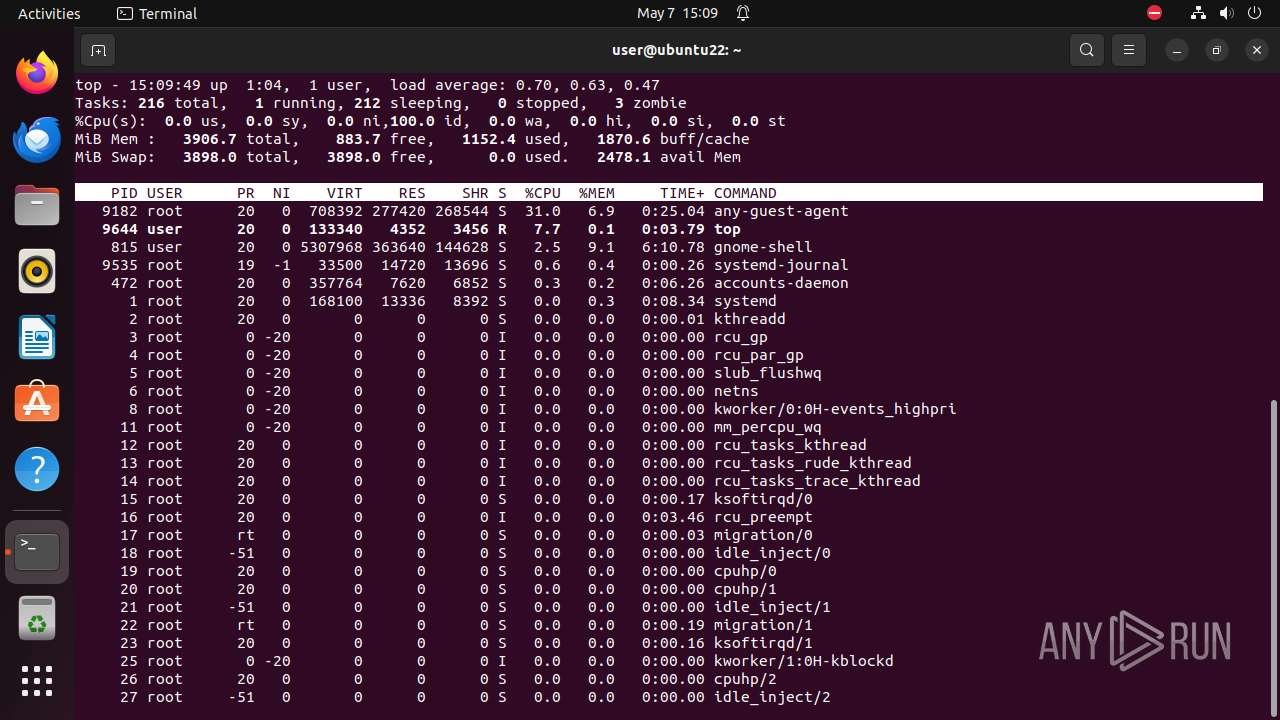Click the new tab icon in Terminal
Screen dimensions: 1280x720
point(97,50)
